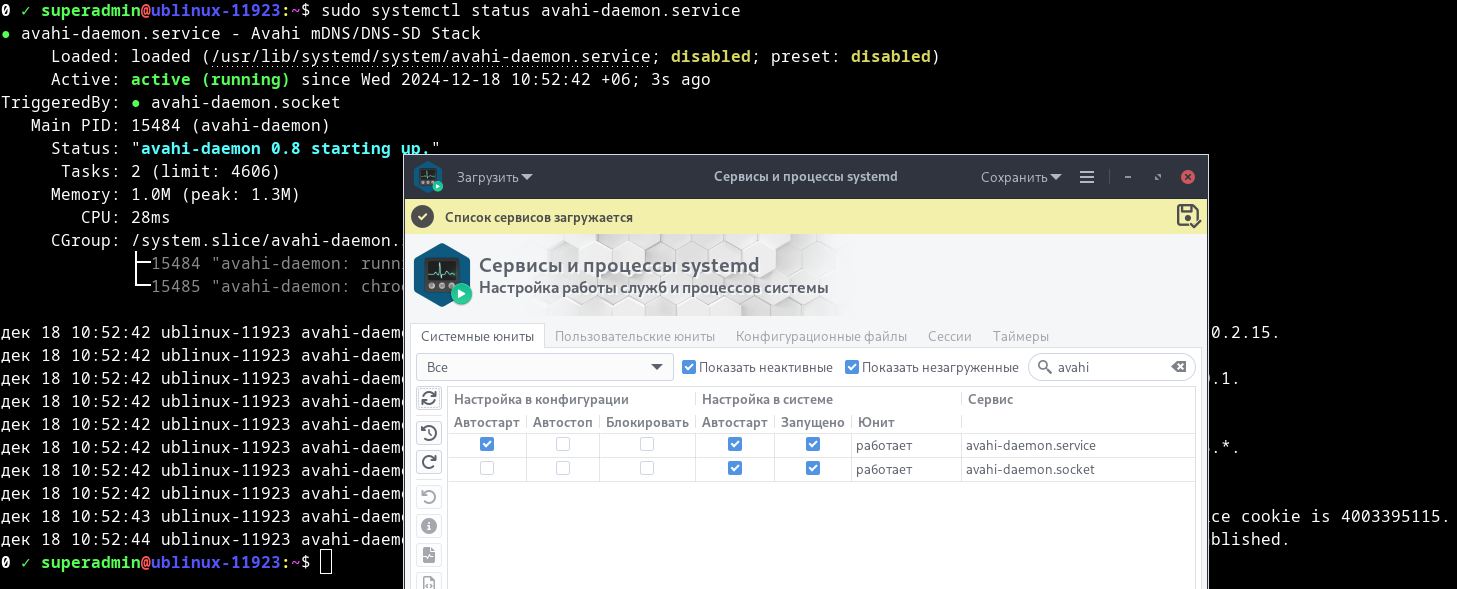1457x589 pixels.
Task: Click the Запущено column header
Action: (x=813, y=422)
